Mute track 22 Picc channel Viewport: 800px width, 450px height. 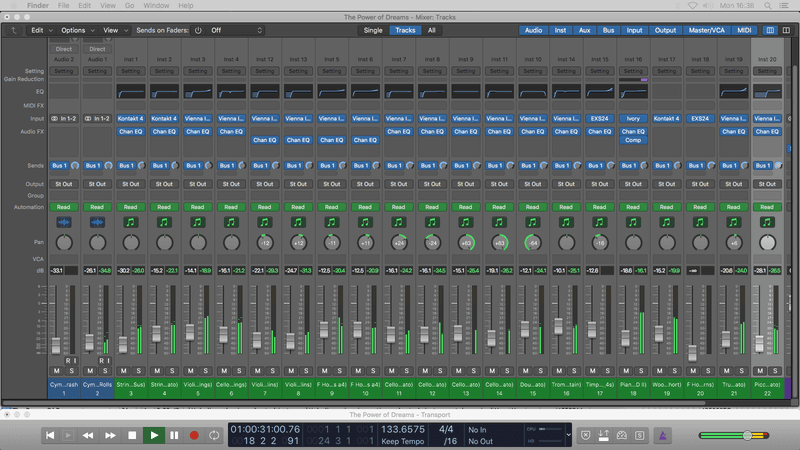(760, 371)
